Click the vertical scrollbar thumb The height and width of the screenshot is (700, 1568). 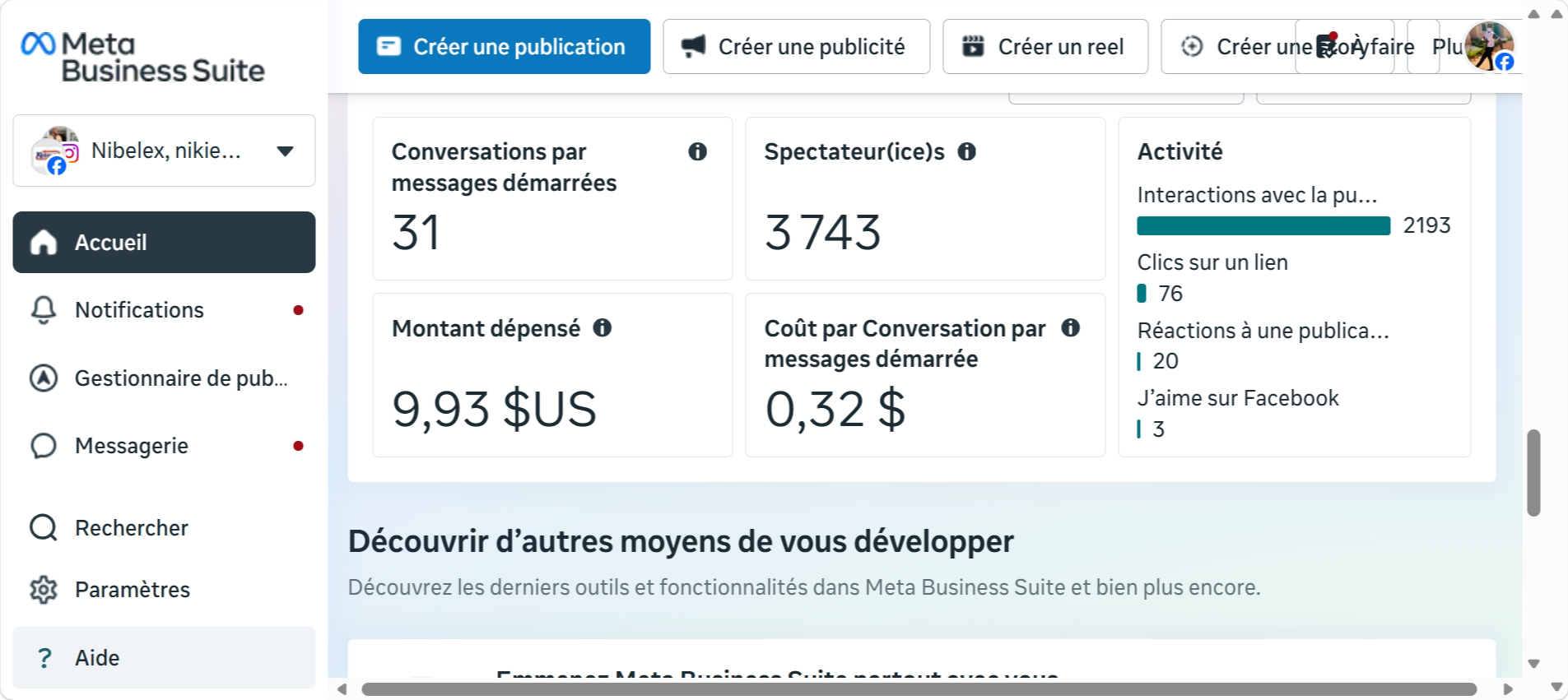[1533, 472]
